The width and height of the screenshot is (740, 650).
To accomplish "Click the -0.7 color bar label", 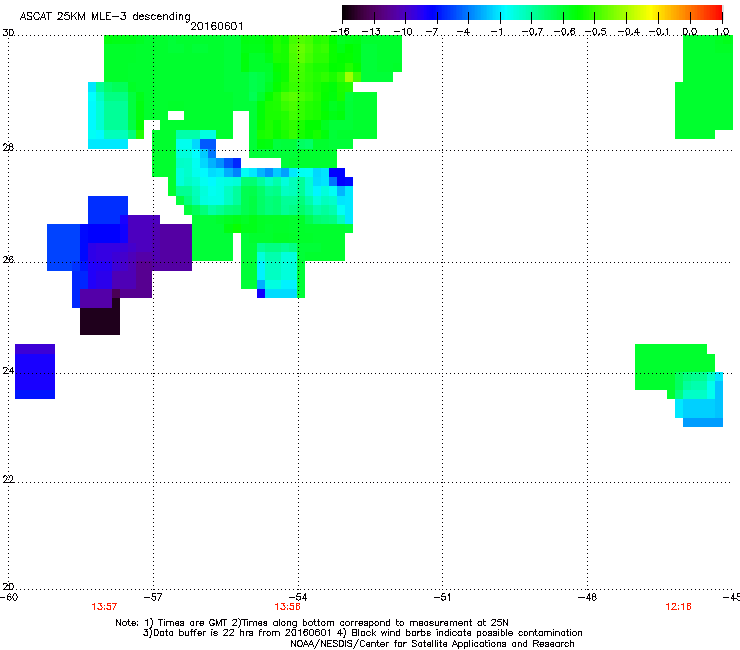I will (532, 32).
